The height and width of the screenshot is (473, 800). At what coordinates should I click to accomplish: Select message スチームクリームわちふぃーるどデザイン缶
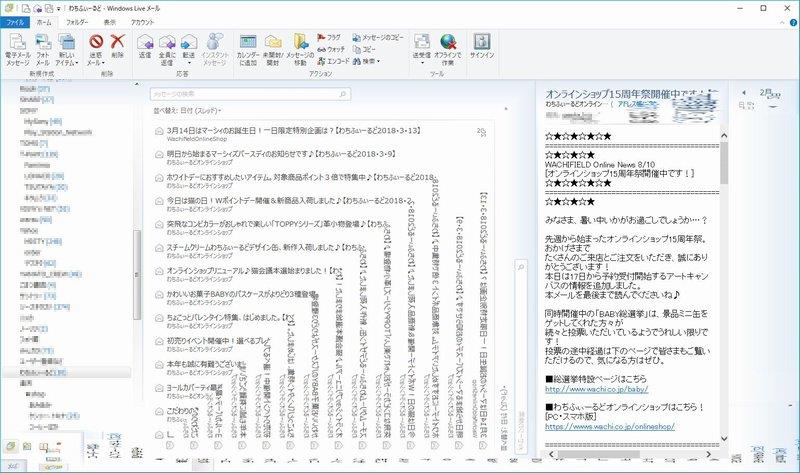(260, 251)
